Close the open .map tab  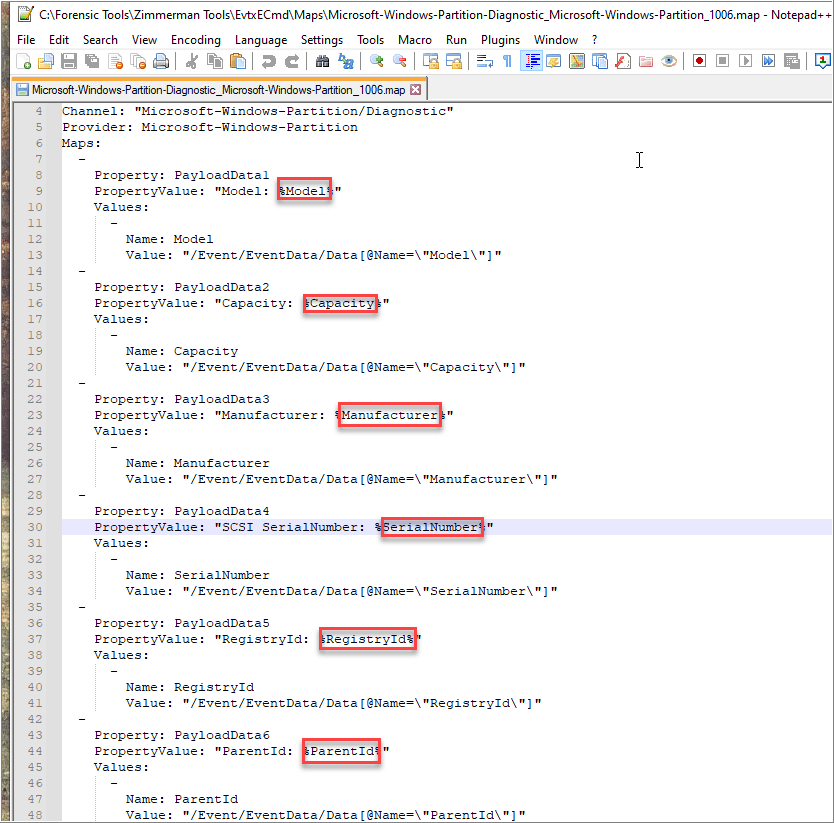point(416,90)
